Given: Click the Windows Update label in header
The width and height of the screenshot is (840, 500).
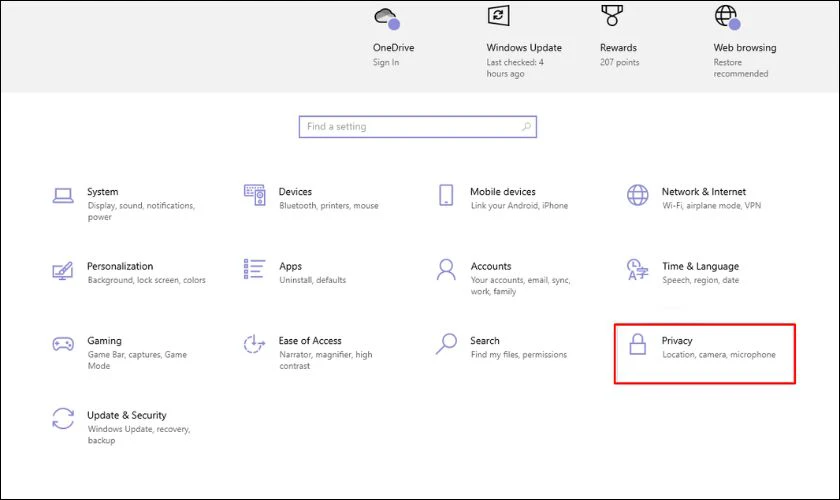Looking at the screenshot, I should coord(524,48).
